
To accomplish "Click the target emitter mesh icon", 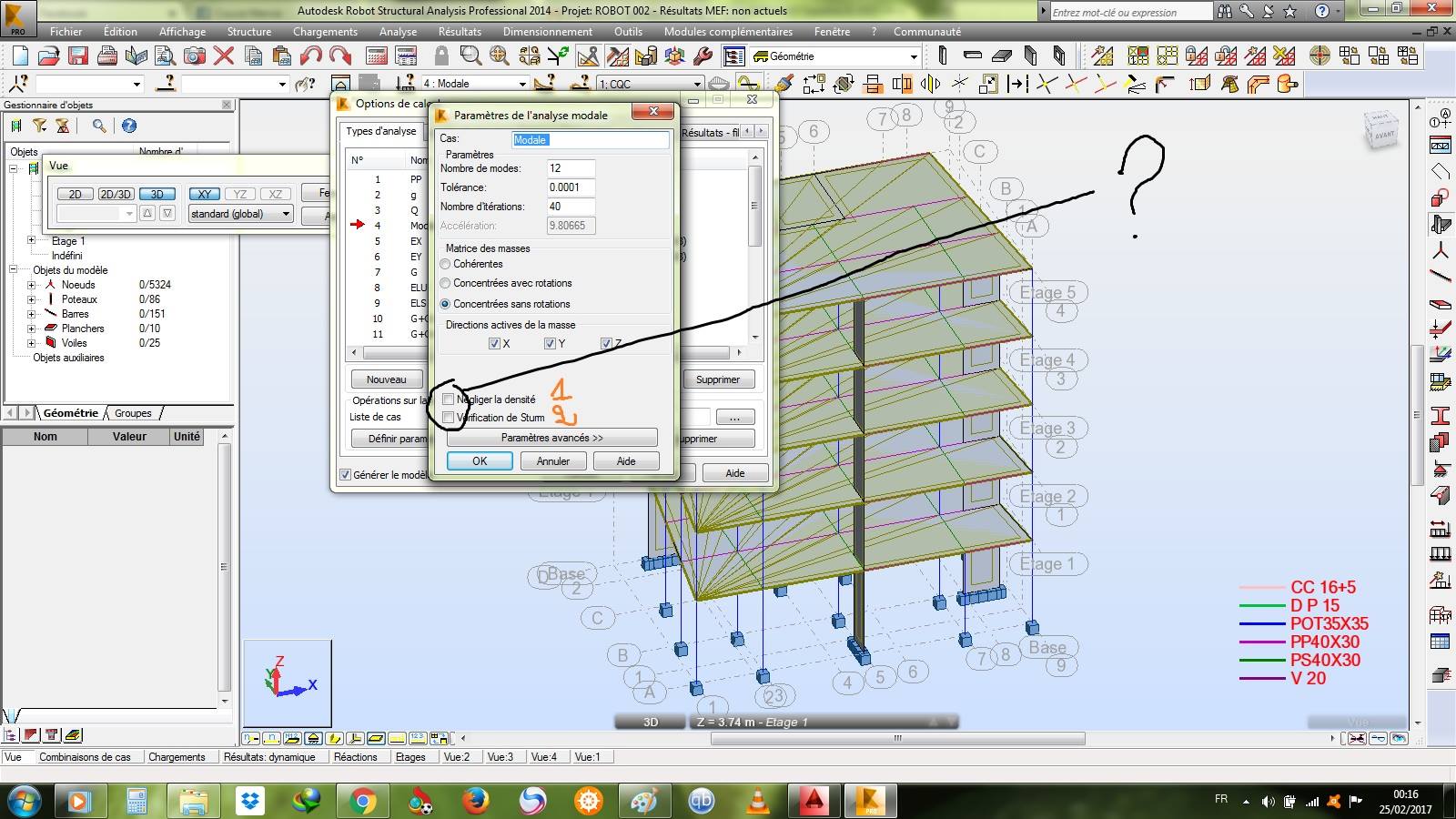I will coord(1319,56).
